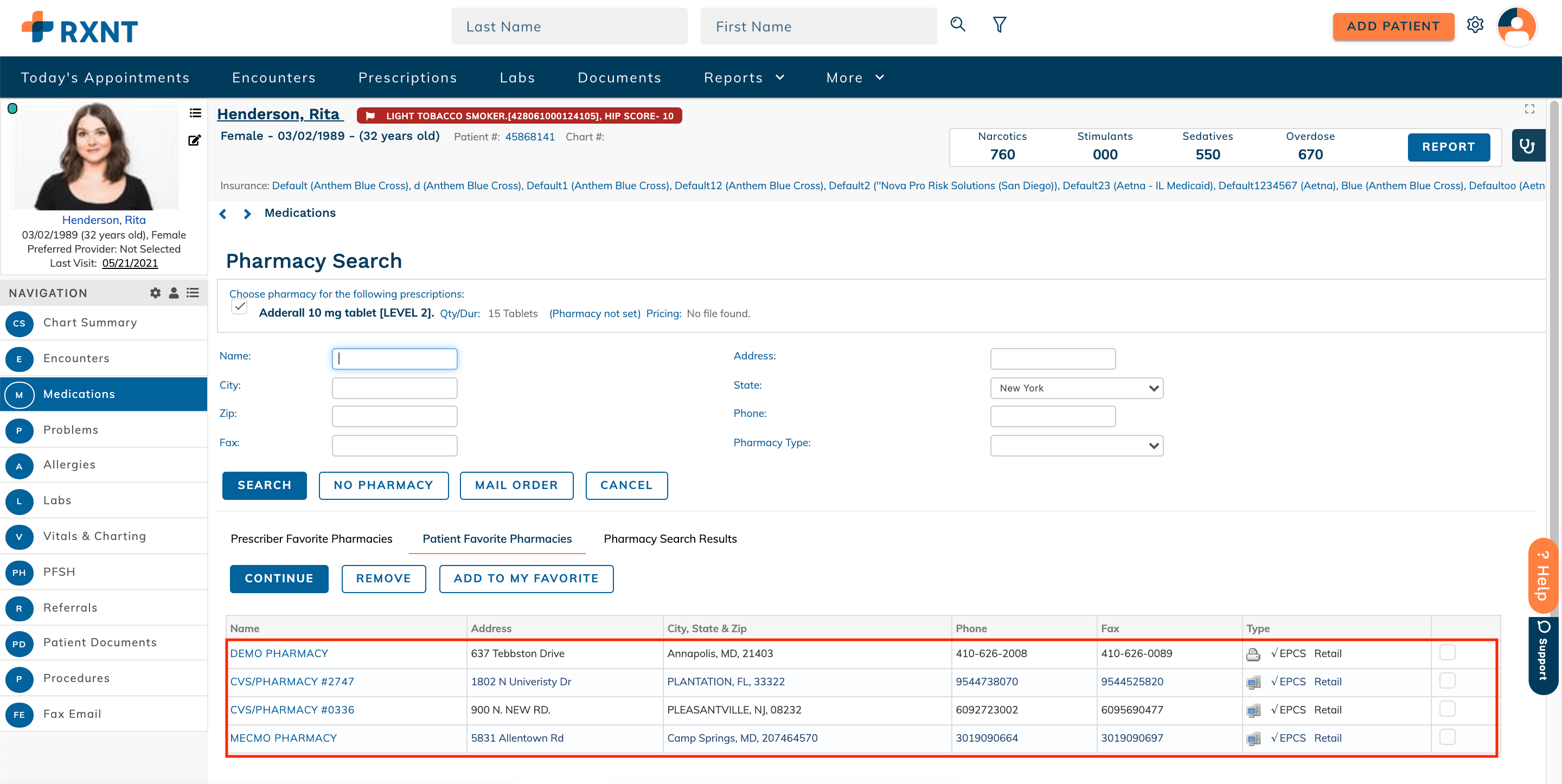This screenshot has width=1562, height=784.
Task: Click navigation panel gear icon
Action: point(155,293)
